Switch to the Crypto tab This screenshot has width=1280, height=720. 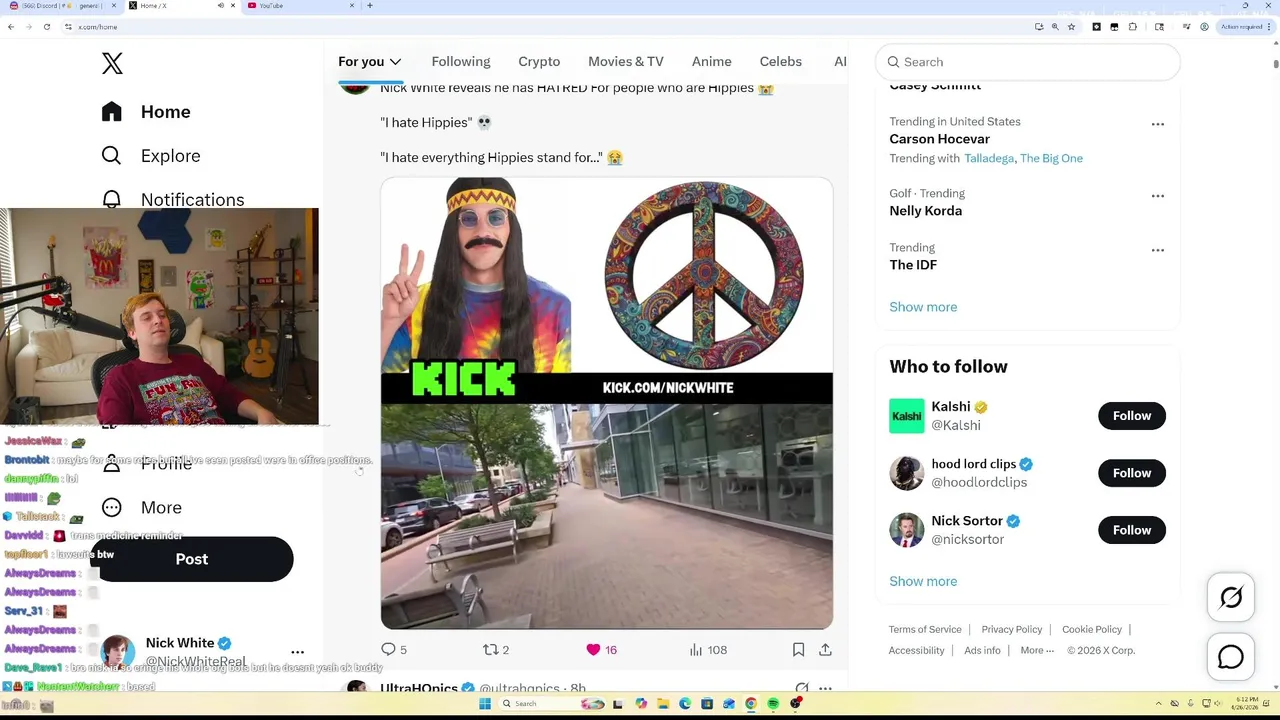pos(539,62)
